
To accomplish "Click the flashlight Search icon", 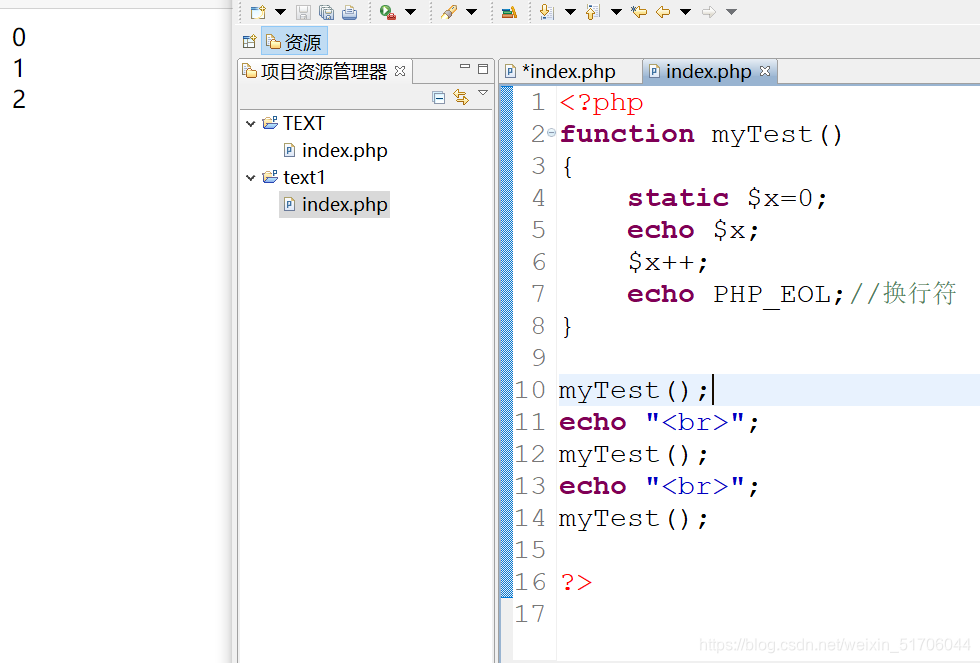I will (449, 12).
